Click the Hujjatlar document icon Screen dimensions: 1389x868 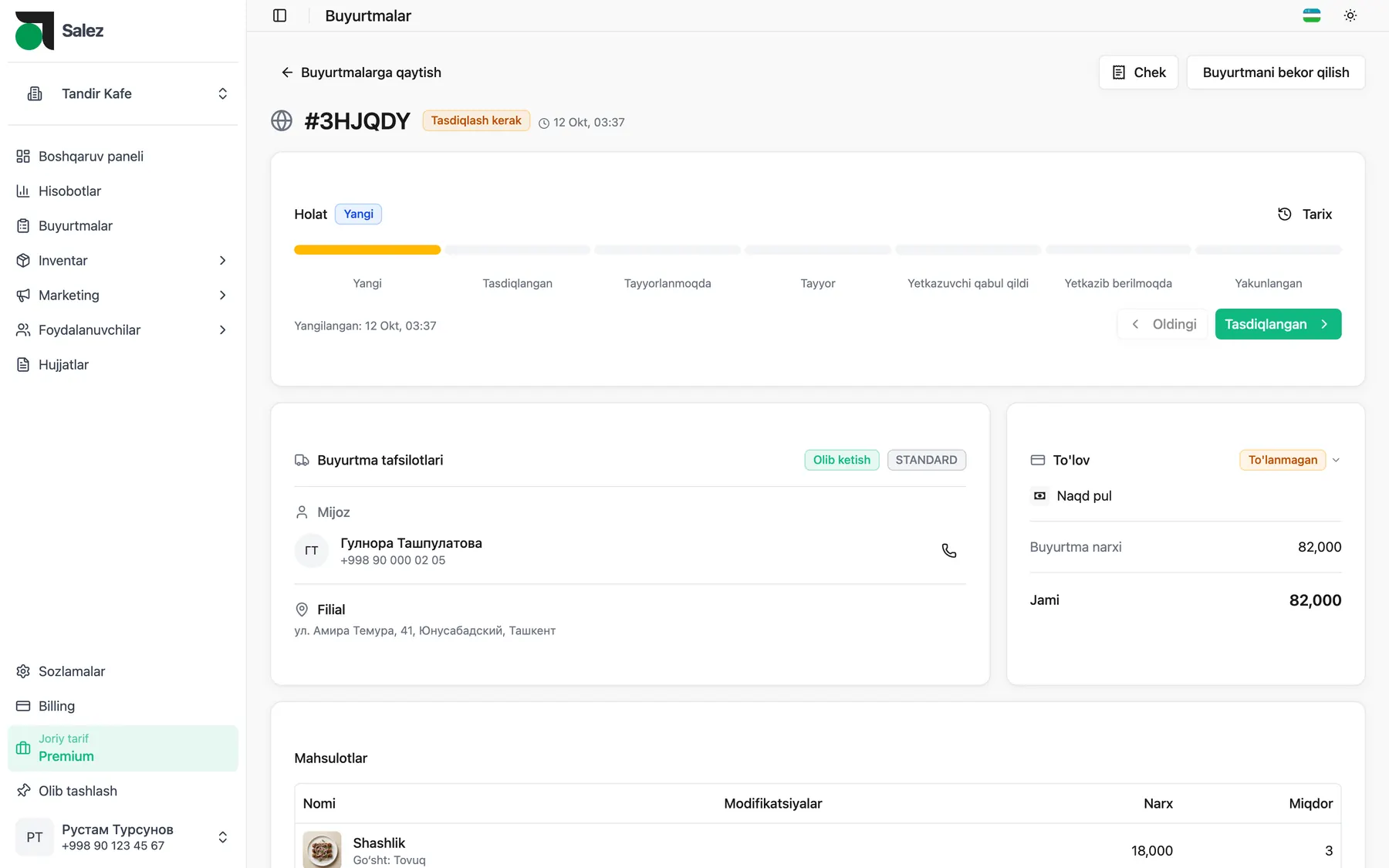point(23,365)
